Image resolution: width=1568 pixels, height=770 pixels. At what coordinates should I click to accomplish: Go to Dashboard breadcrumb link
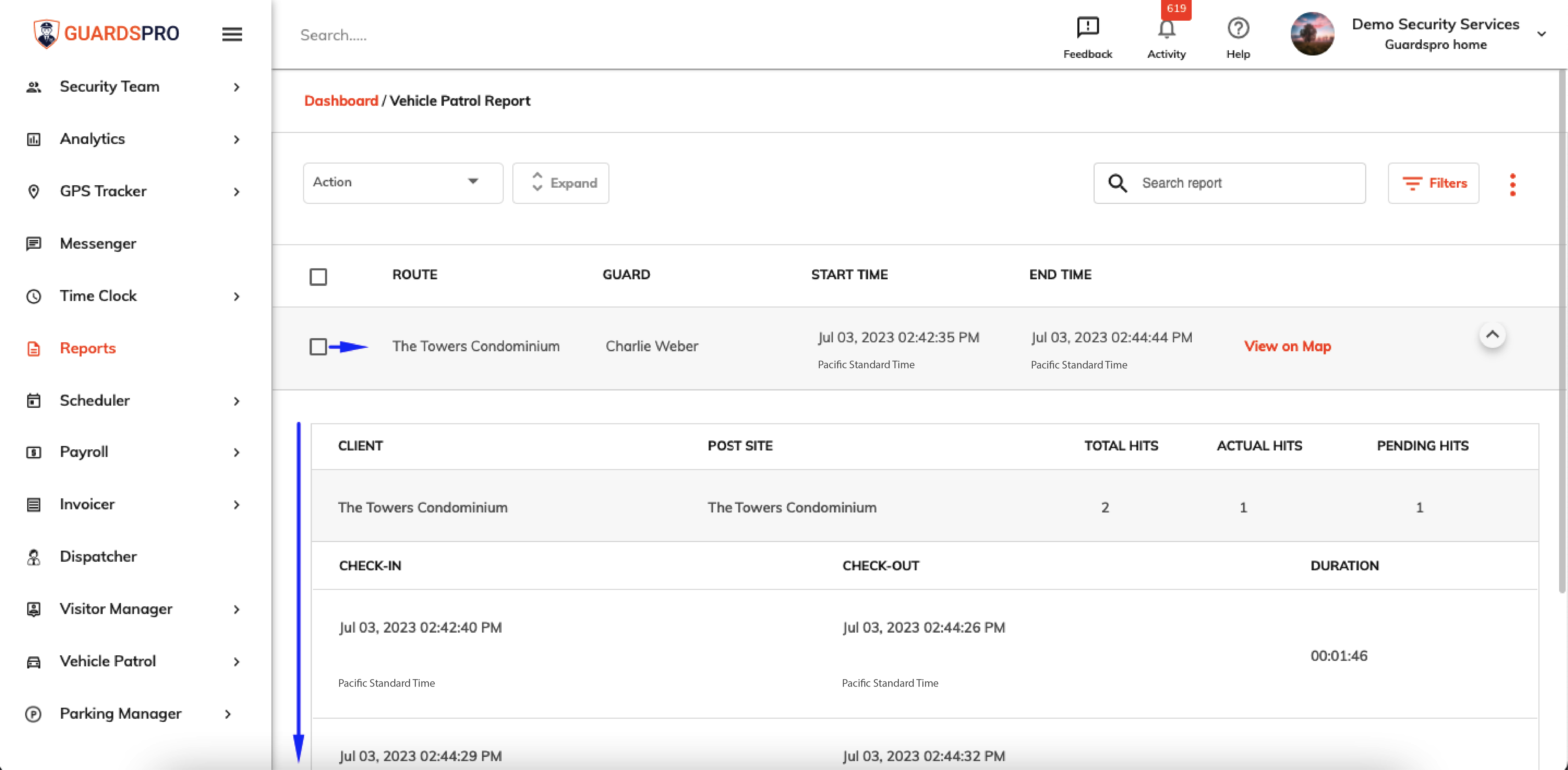[x=341, y=101]
